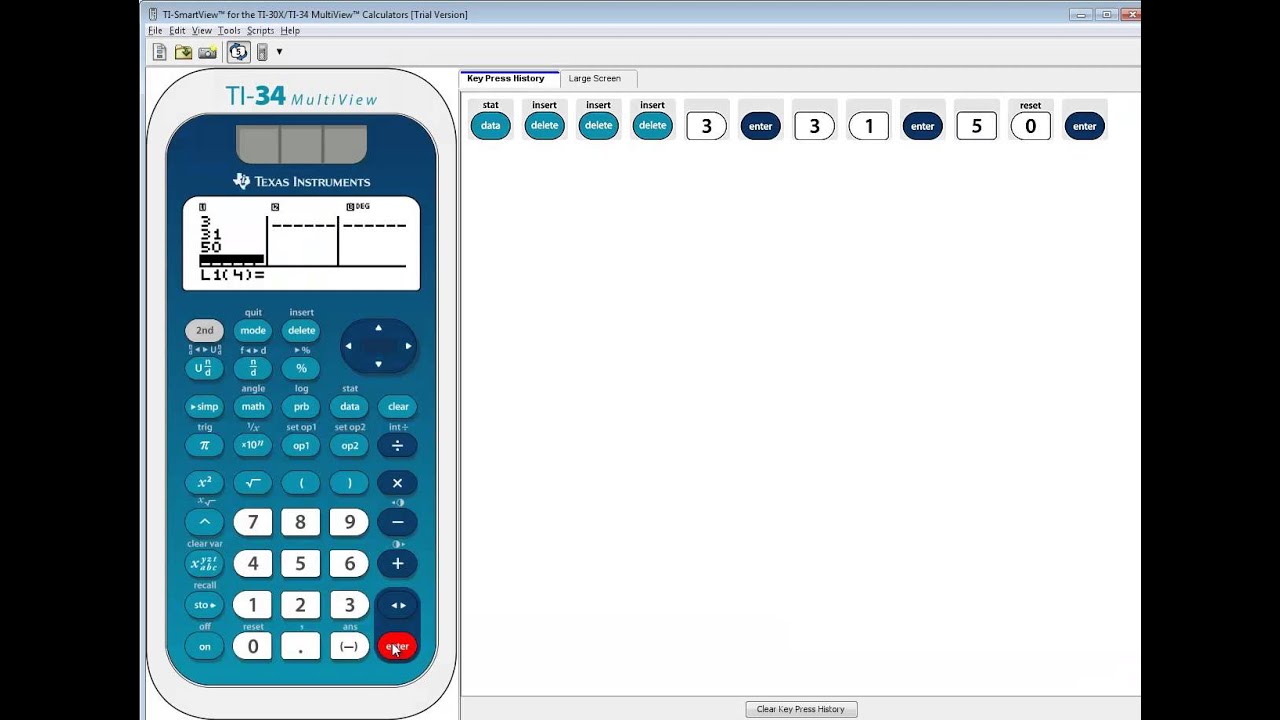Open the Tools menu
Screen dimensions: 1280x720
(x=229, y=31)
